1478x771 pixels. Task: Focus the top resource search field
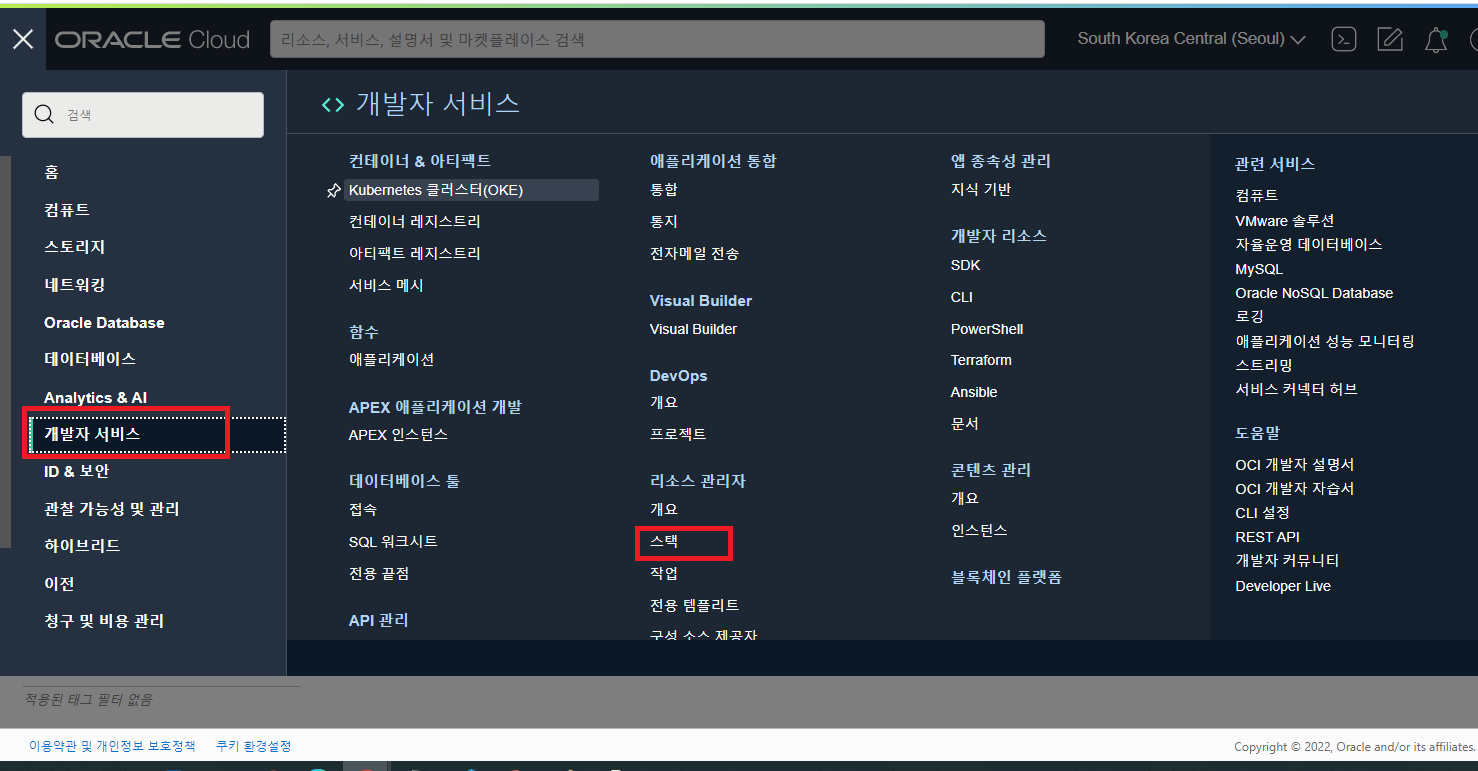tap(657, 39)
